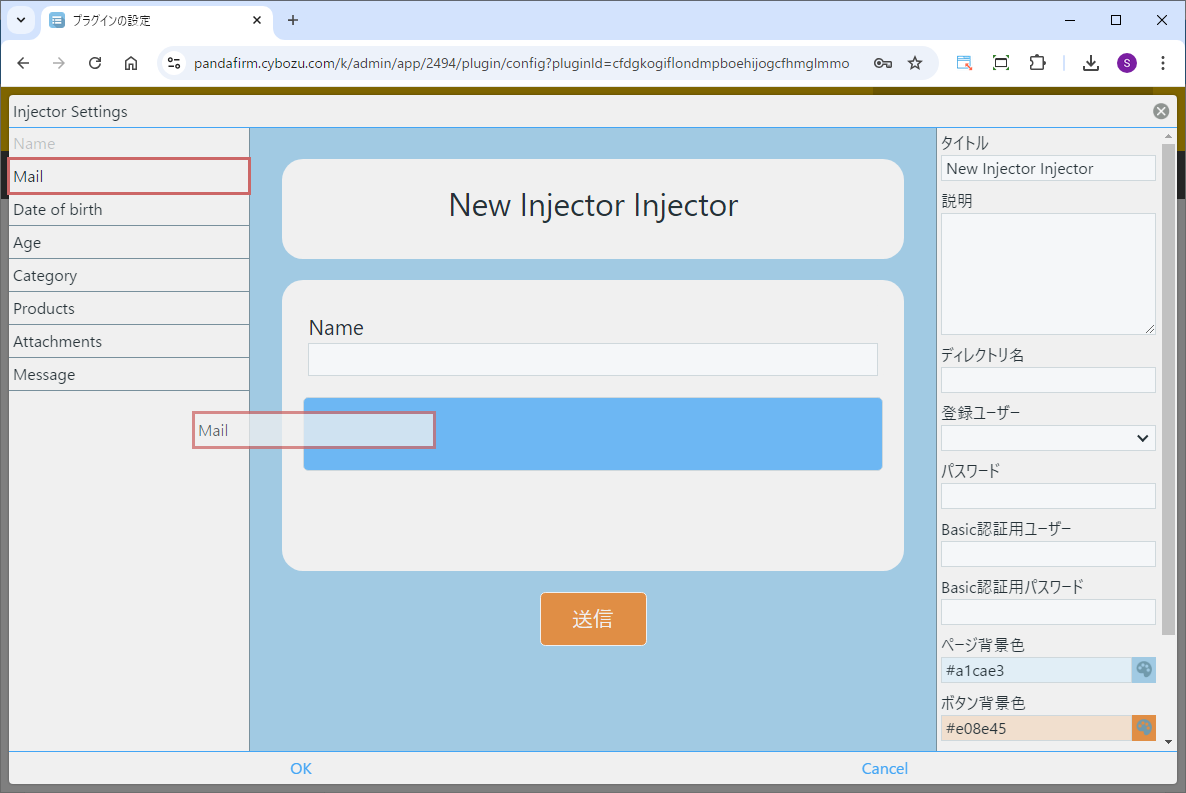Open the button background color palette picker
The width and height of the screenshot is (1186, 793).
pyautogui.click(x=1143, y=728)
